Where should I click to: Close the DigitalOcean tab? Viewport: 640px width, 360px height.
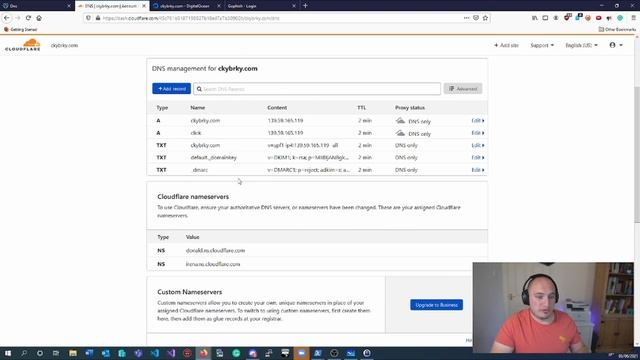click(219, 6)
